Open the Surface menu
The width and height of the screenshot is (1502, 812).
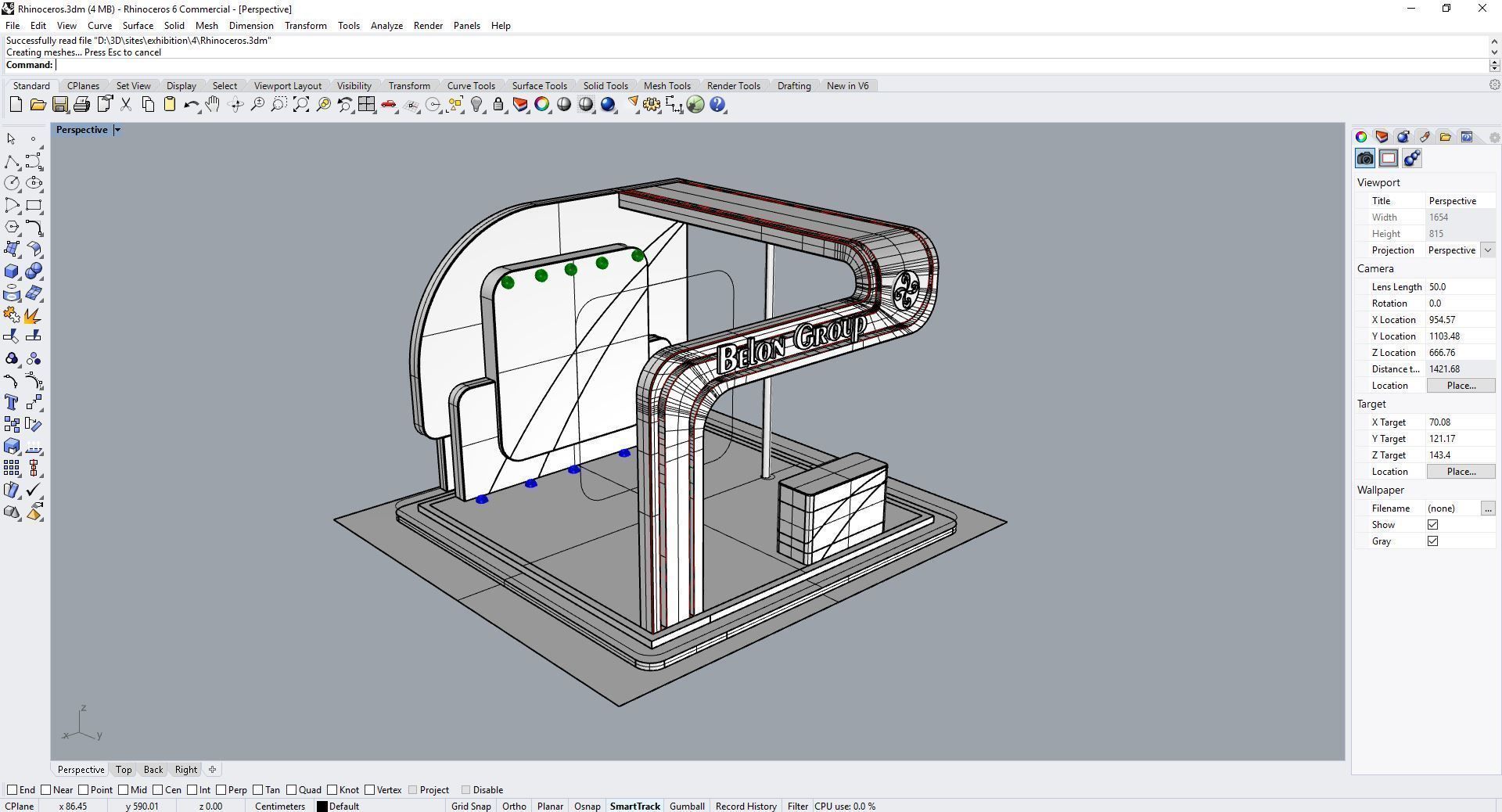[138, 26]
